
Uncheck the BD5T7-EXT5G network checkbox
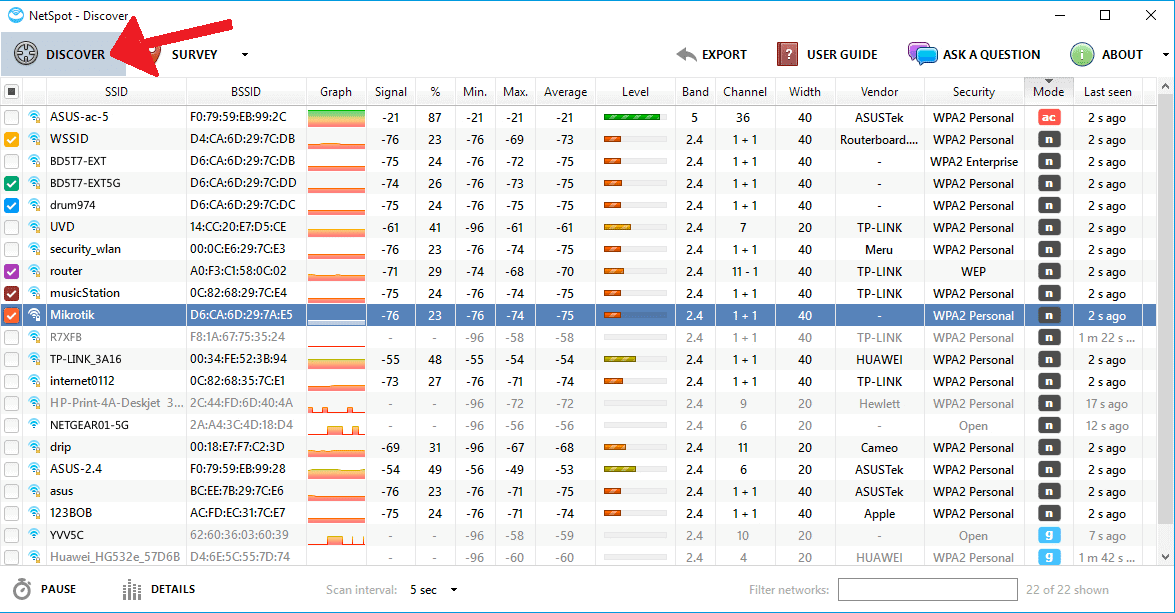pos(11,184)
